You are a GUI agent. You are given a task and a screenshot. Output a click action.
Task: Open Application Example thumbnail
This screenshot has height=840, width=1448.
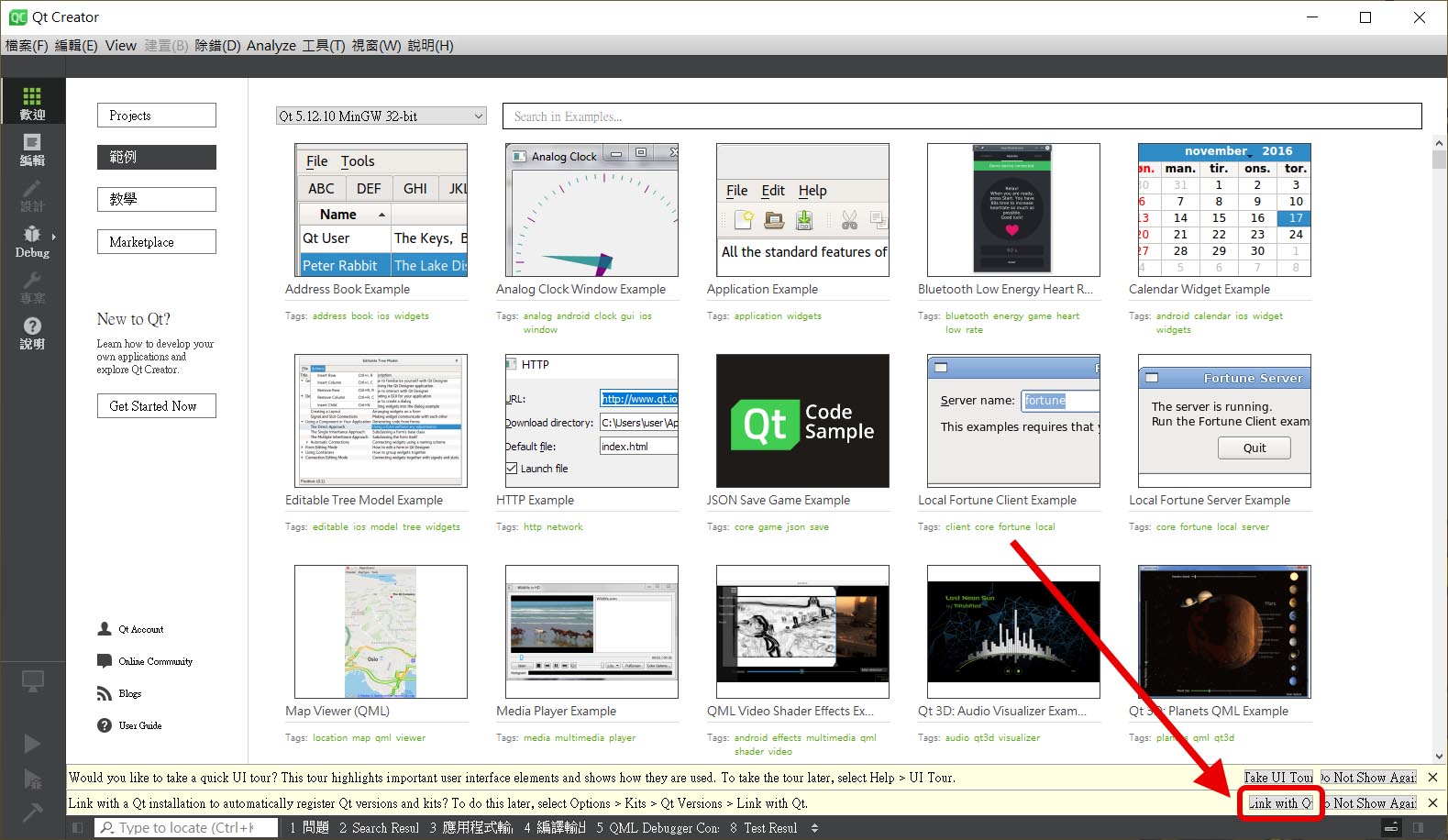coord(802,210)
